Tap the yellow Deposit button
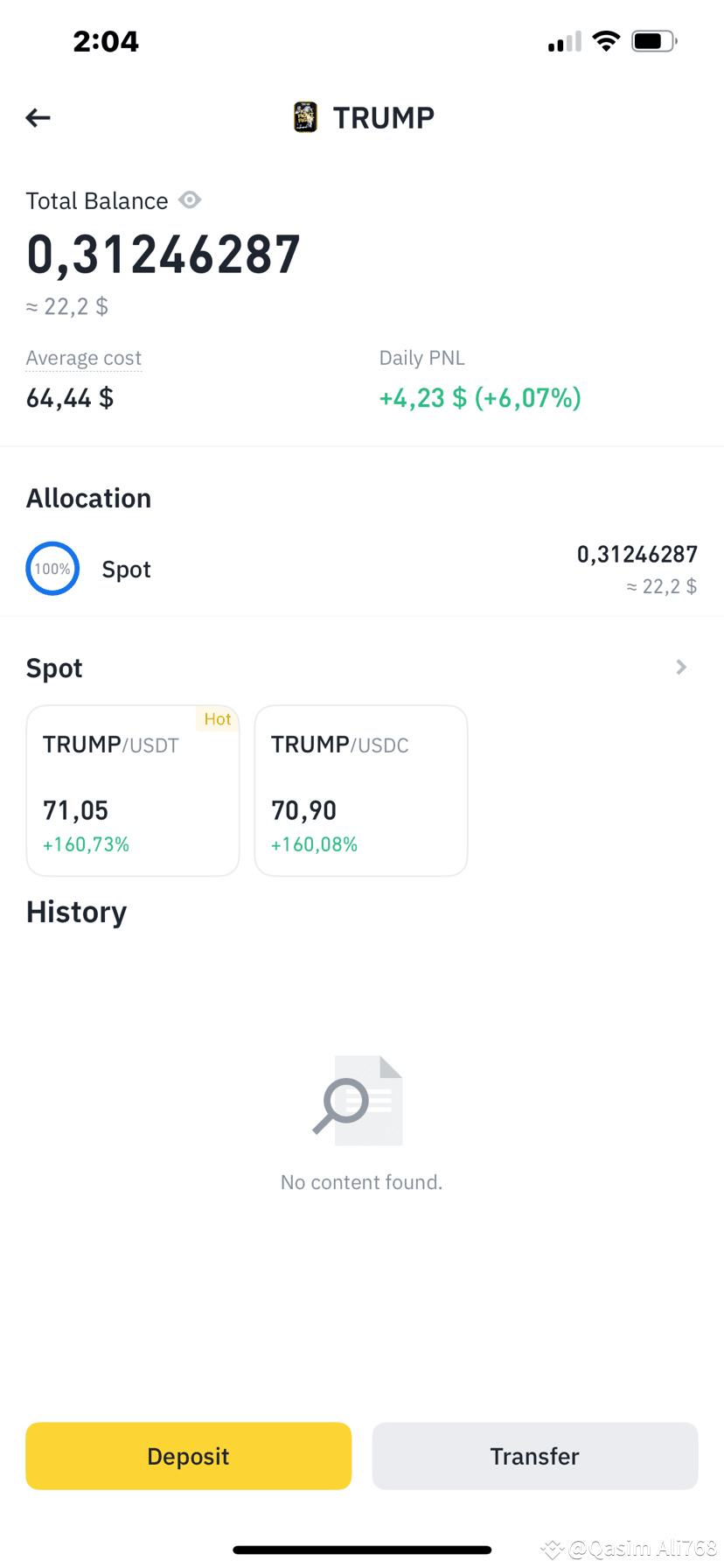The image size is (724, 1568). 189,1456
